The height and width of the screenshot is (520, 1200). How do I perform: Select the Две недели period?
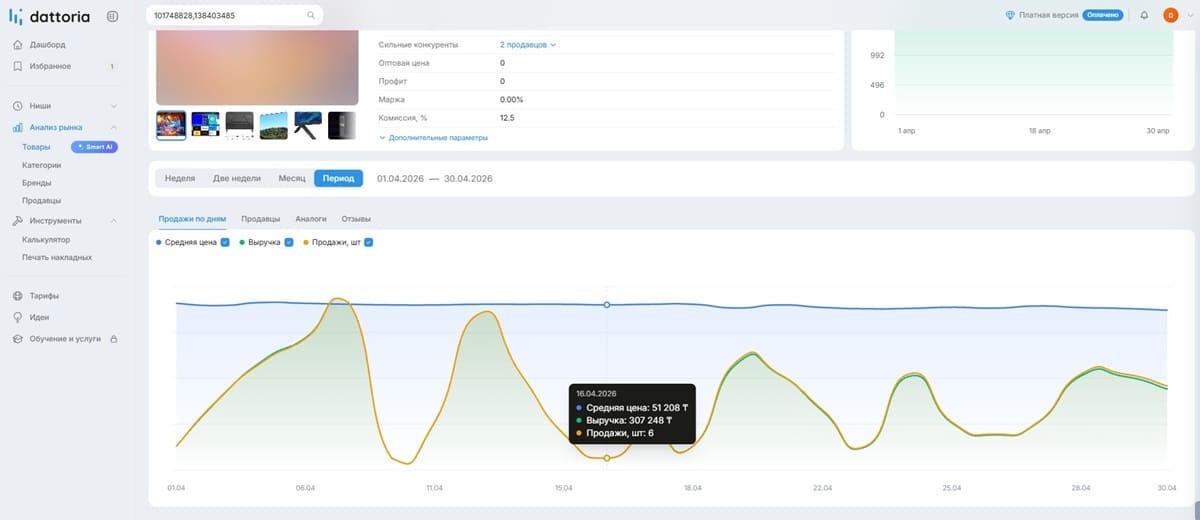(x=236, y=178)
